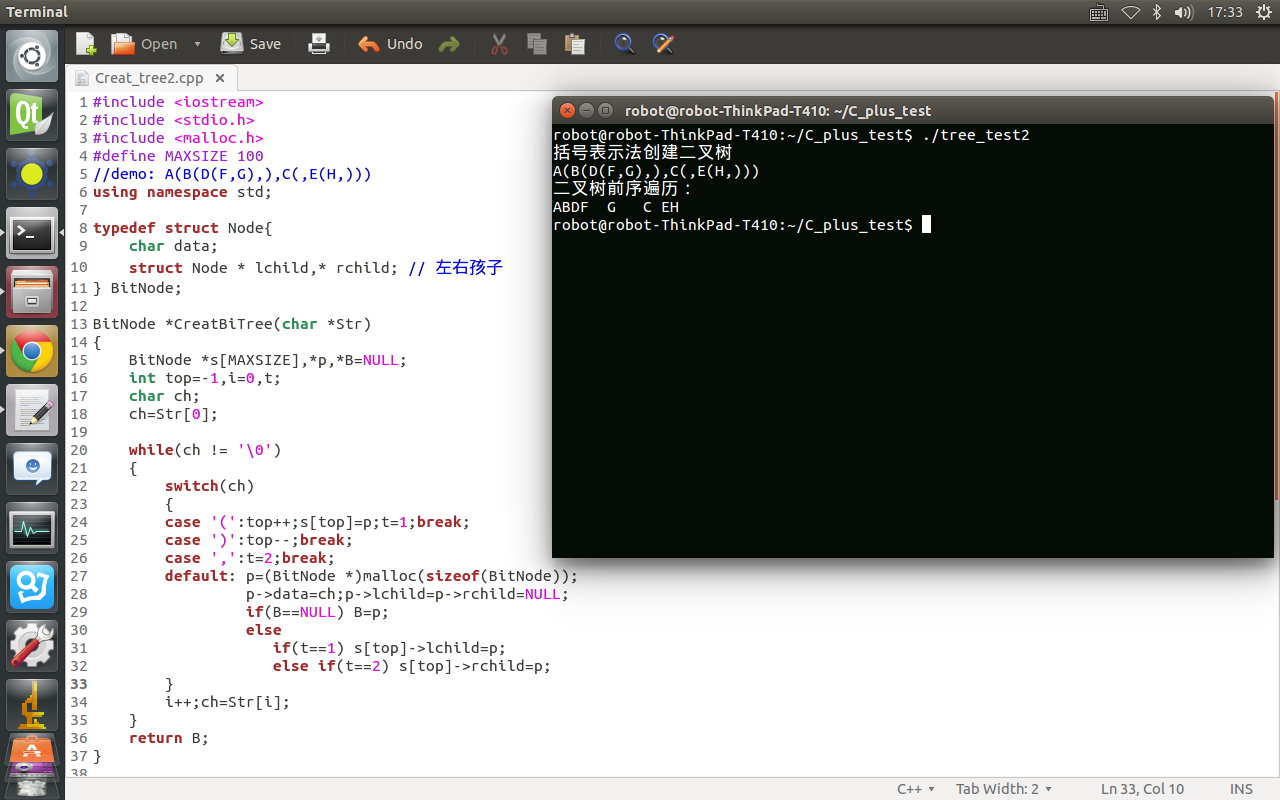
Task: Click the terminal window title bar text
Action: (778, 111)
